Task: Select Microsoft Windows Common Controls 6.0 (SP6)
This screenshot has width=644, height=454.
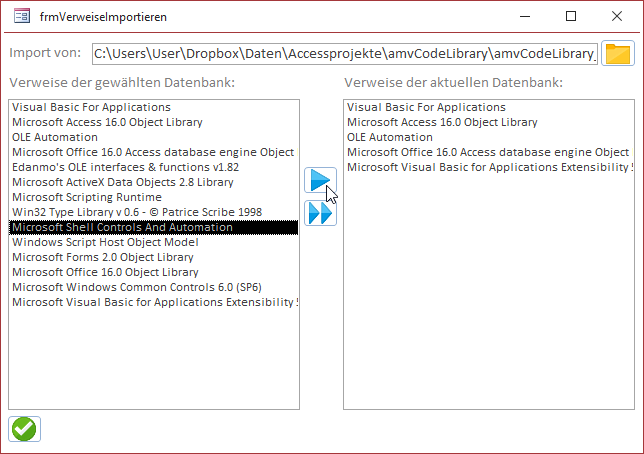Action: [x=132, y=287]
